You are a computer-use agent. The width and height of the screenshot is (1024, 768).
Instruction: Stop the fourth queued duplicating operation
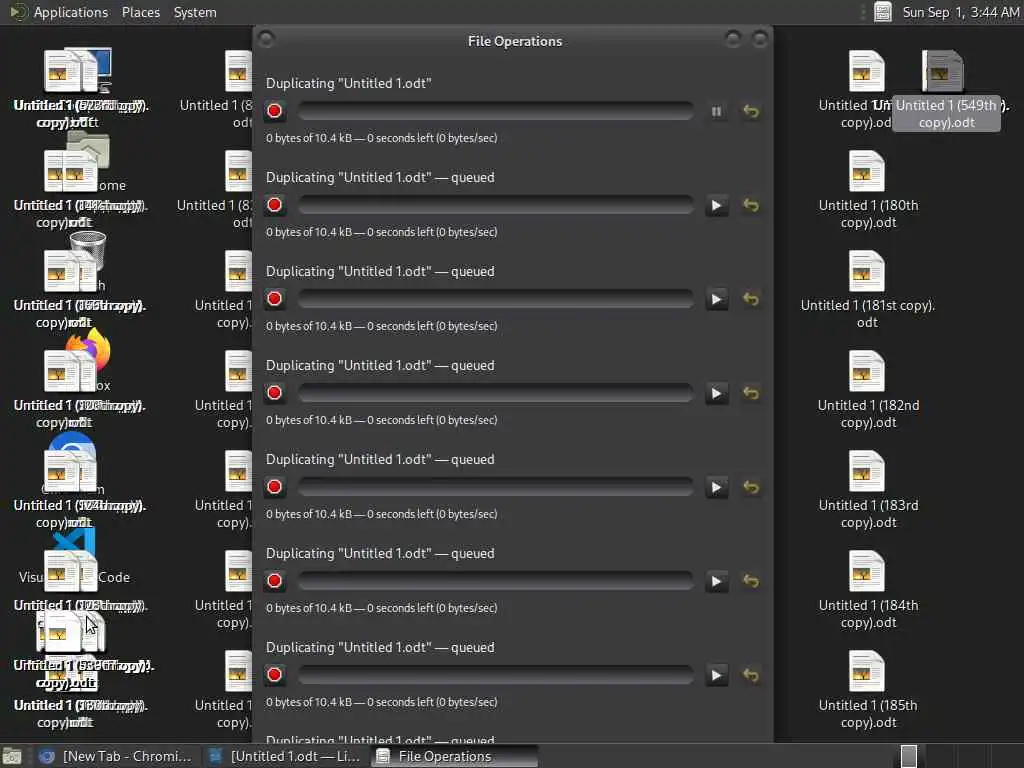pos(274,487)
